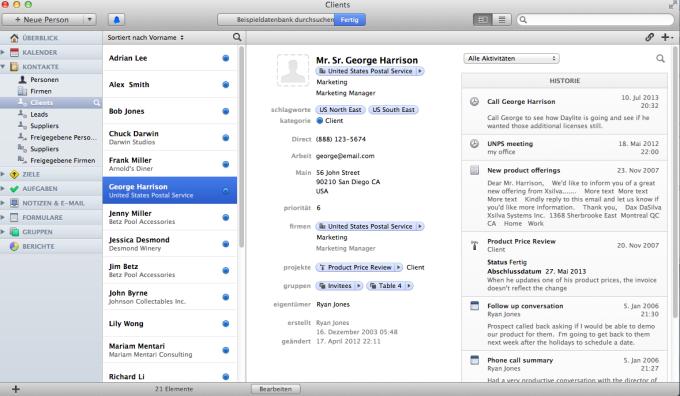Open the Sortiert nach Vorname sort menu
Image resolution: width=680 pixels, height=396 pixels.
click(146, 37)
